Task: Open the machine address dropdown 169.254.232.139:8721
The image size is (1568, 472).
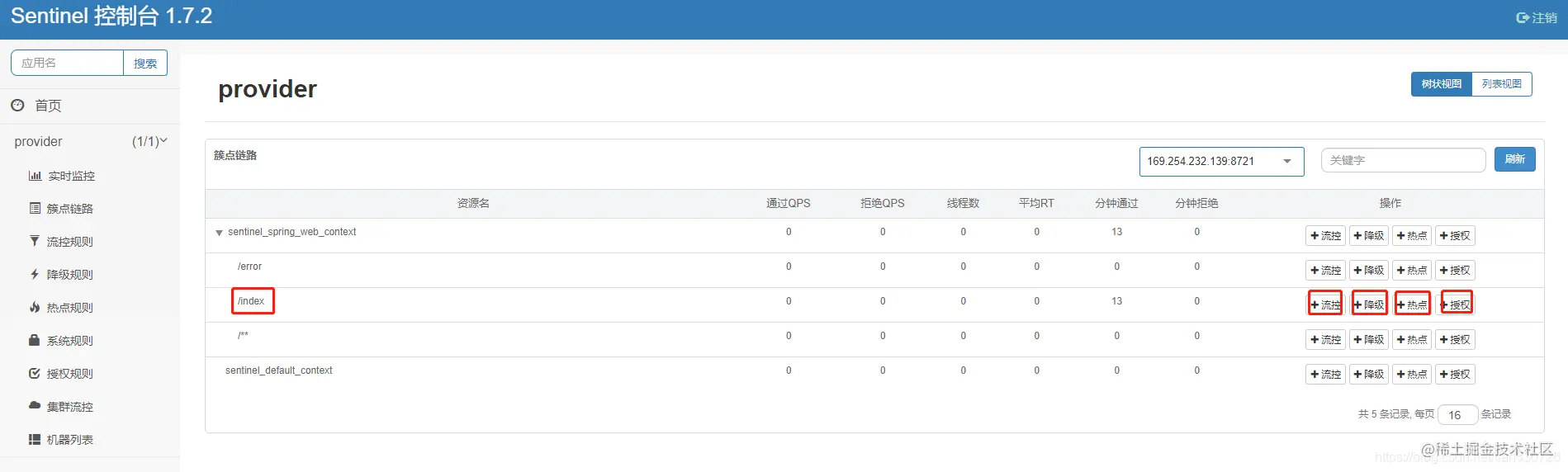Action: tap(1221, 161)
